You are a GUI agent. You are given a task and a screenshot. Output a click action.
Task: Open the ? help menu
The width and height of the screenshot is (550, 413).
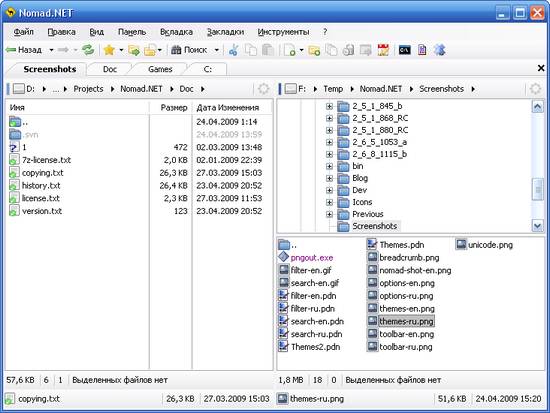(325, 32)
